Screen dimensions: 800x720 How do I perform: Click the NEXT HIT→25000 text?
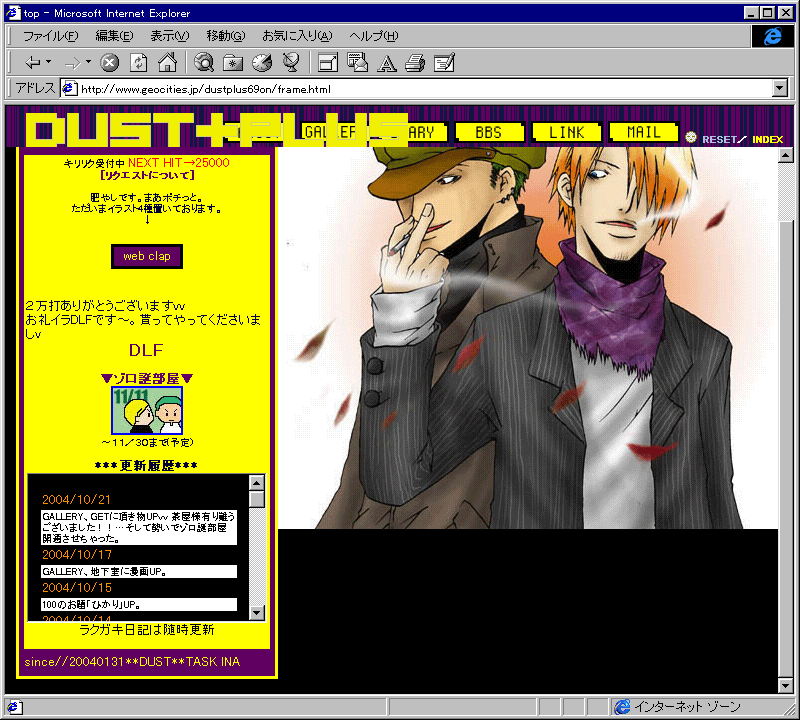coord(179,163)
